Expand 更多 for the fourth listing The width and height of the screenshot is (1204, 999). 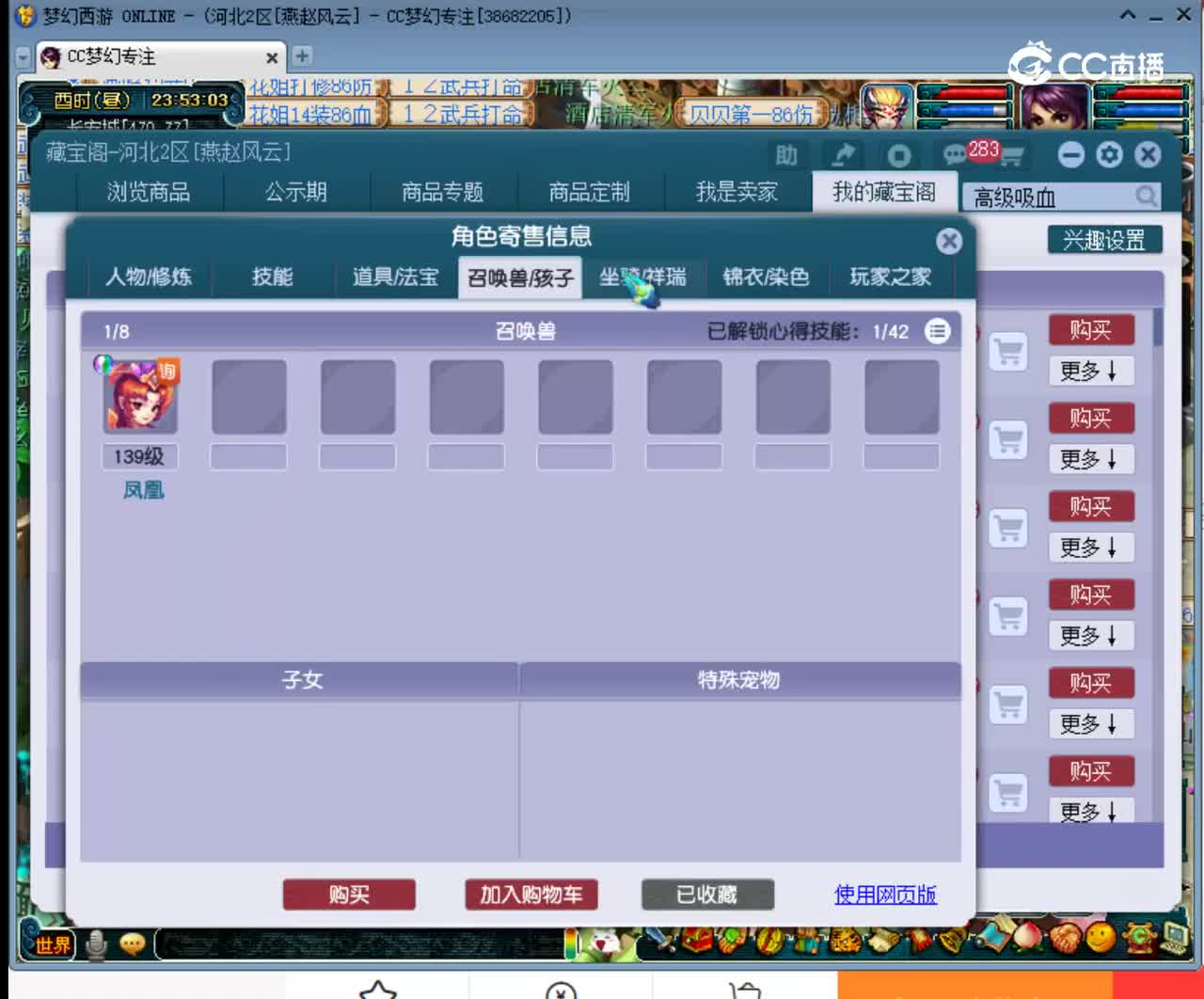tap(1091, 636)
